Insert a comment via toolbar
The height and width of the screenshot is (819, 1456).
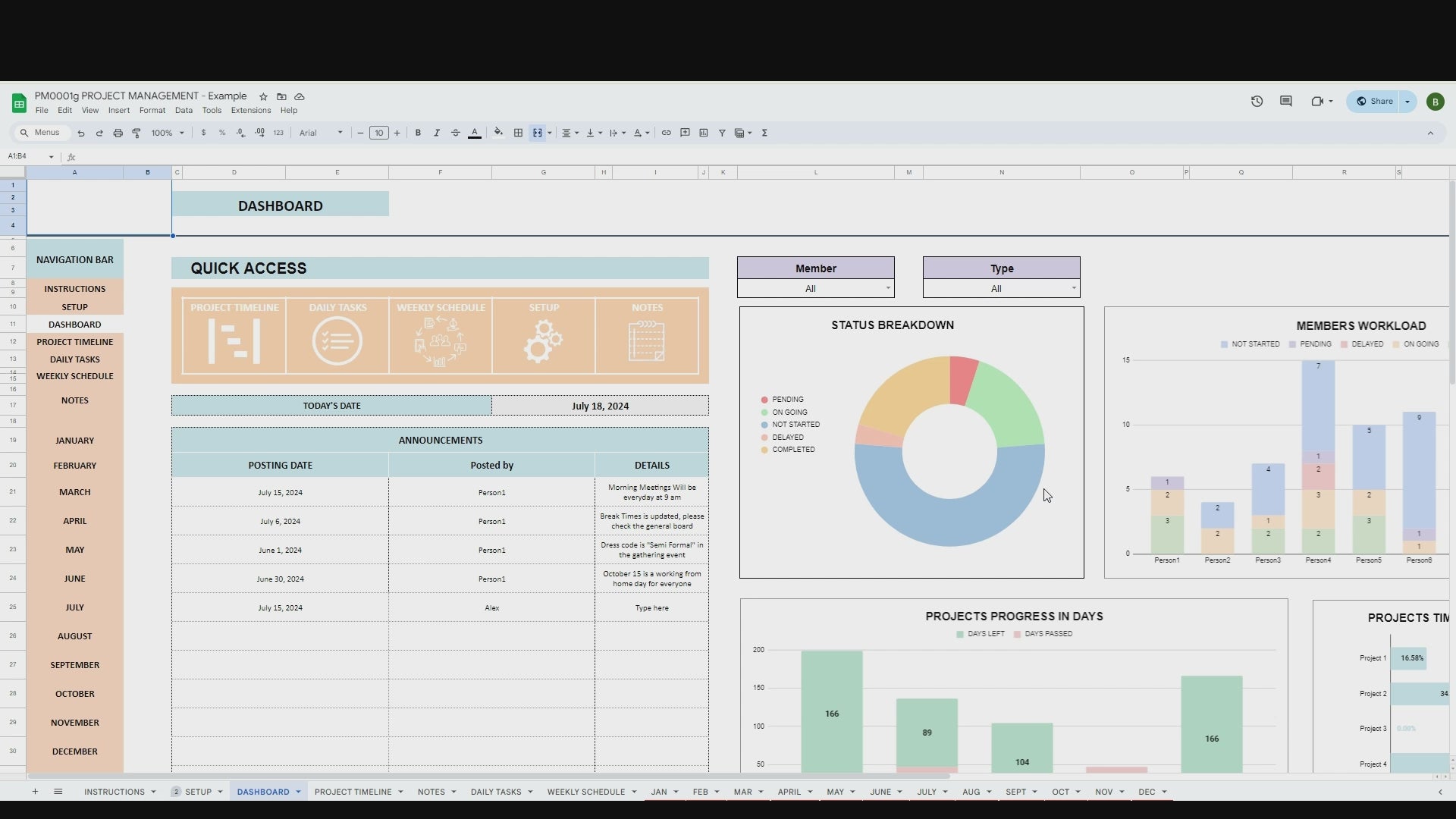coord(685,133)
